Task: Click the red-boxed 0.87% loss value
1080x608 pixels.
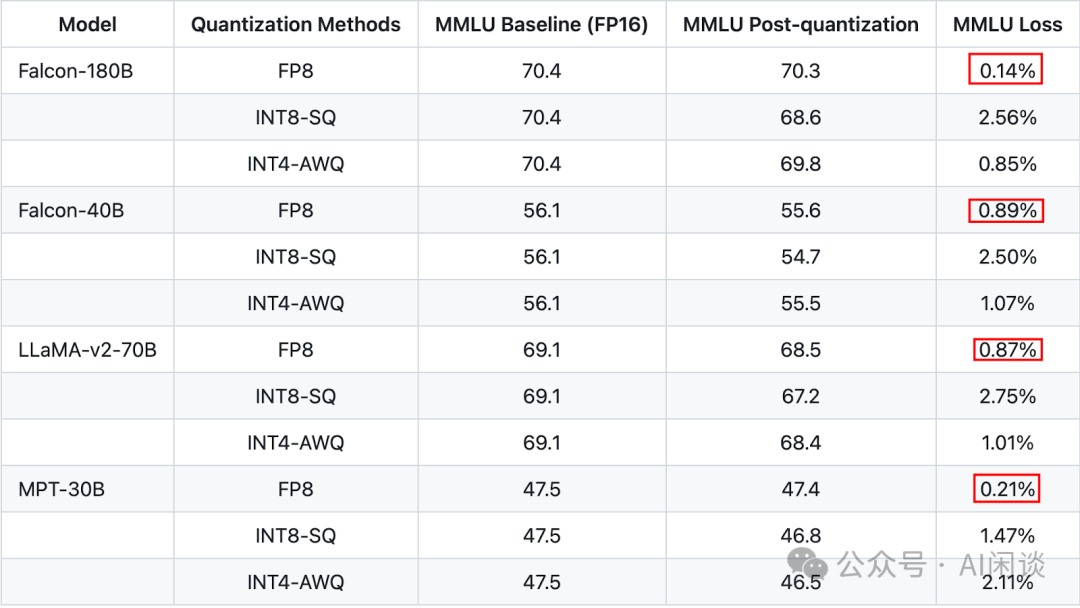Action: (1006, 350)
